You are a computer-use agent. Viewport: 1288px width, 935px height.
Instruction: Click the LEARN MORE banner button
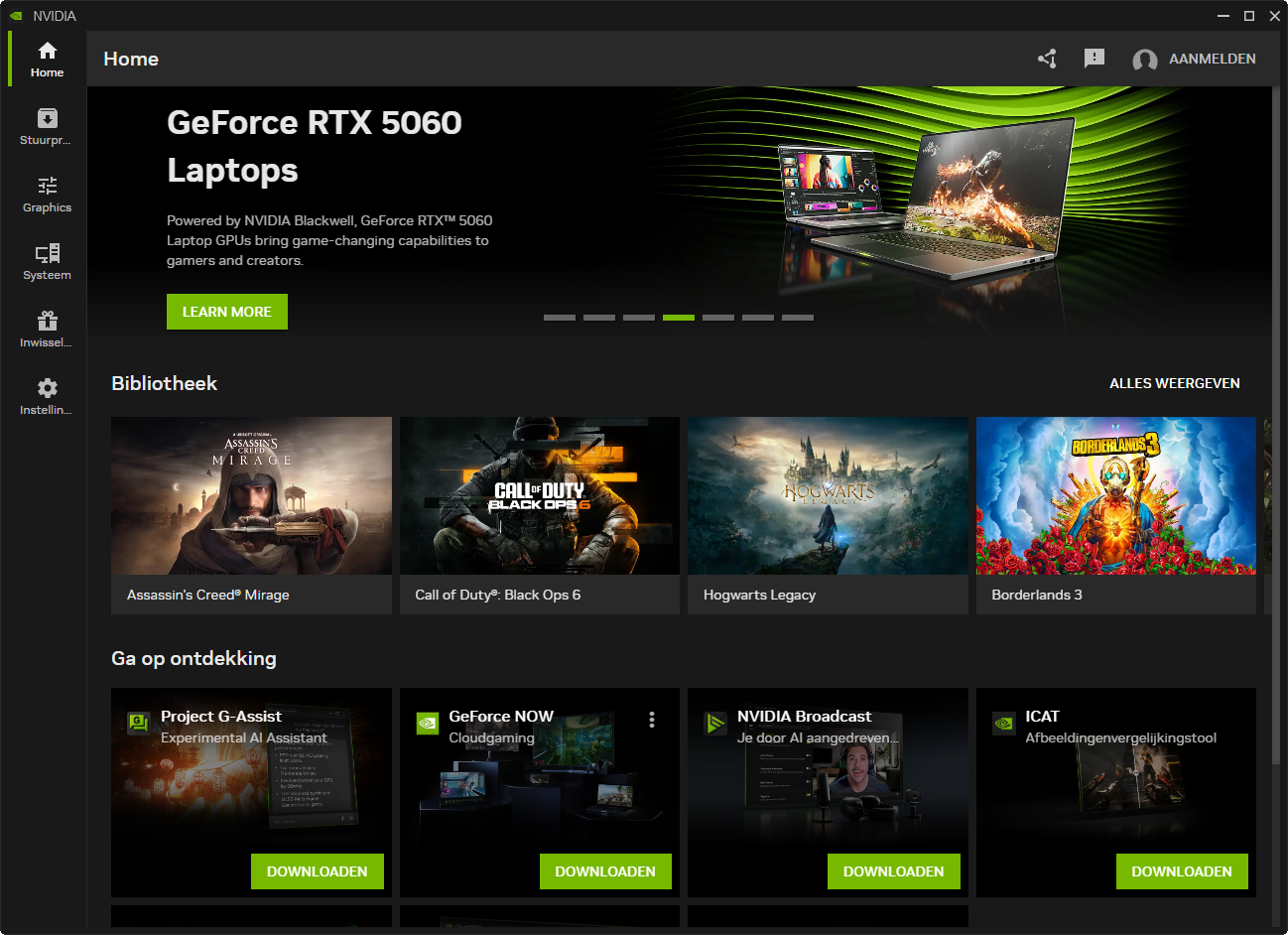[x=227, y=312]
